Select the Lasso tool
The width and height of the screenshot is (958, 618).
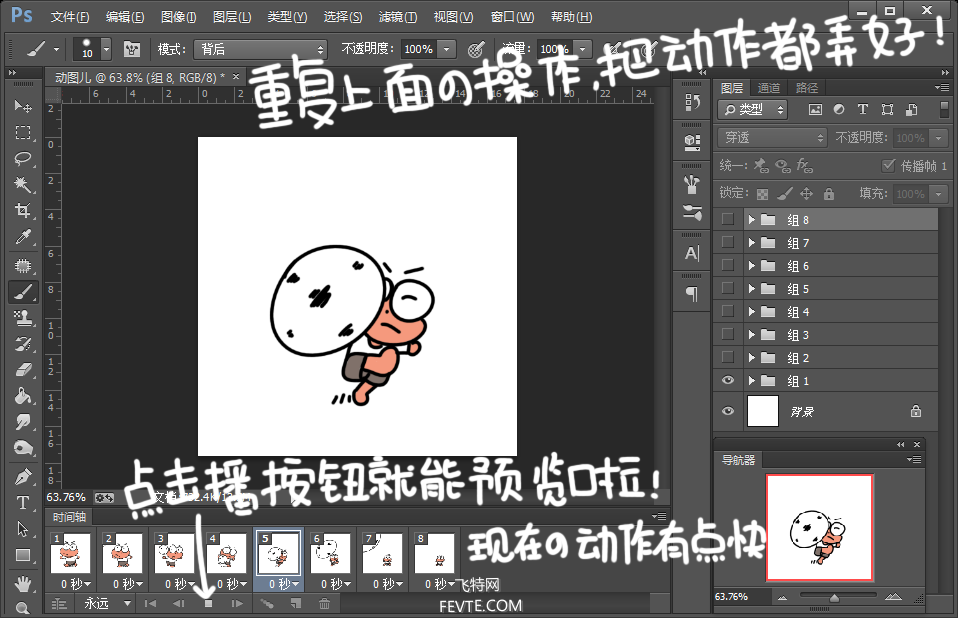pyautogui.click(x=23, y=159)
